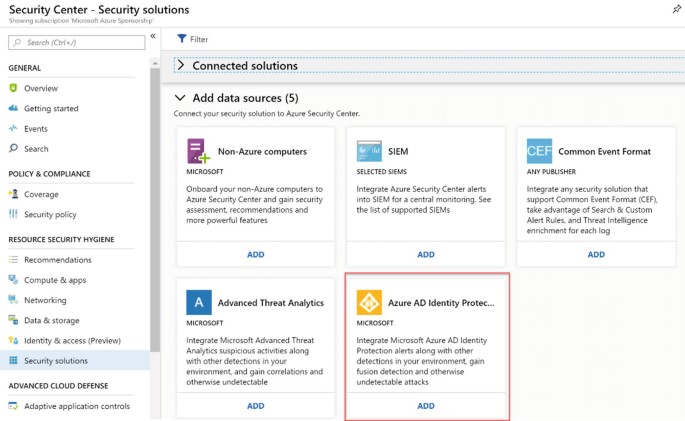The width and height of the screenshot is (685, 421).
Task: Focus the Search (Ctrl+/) input field
Action: click(76, 42)
